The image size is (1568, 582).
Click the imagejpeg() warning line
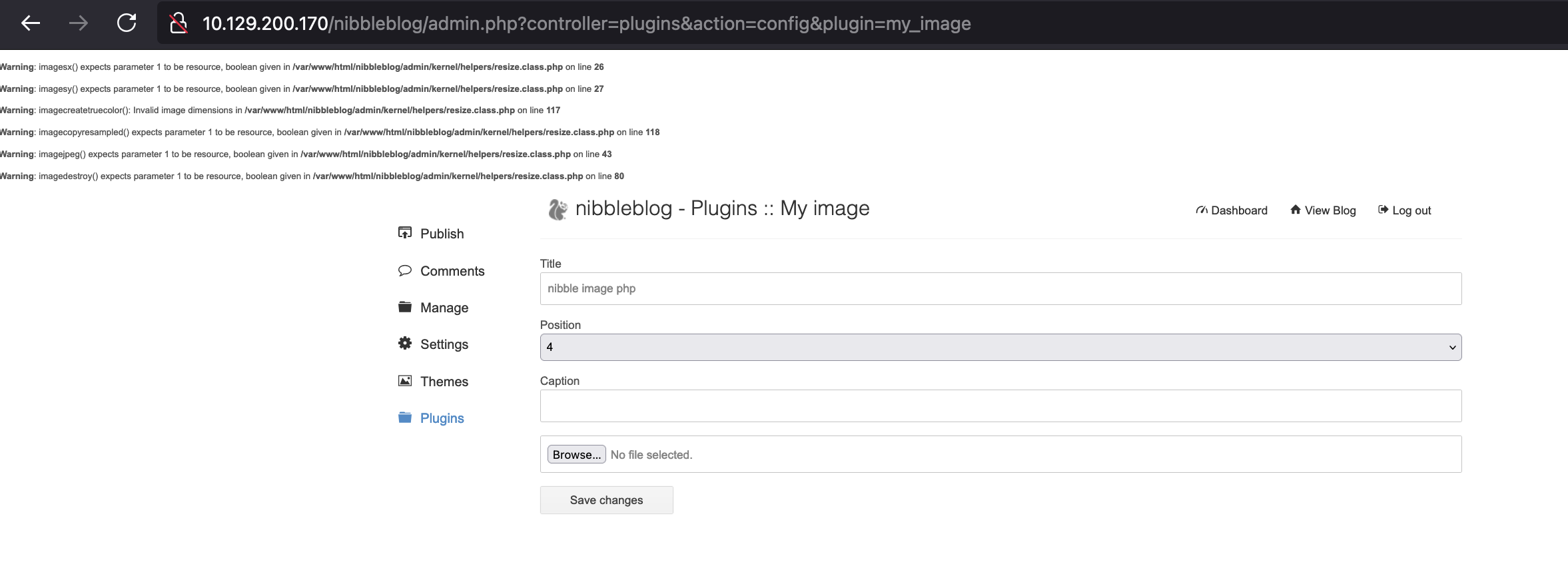306,154
